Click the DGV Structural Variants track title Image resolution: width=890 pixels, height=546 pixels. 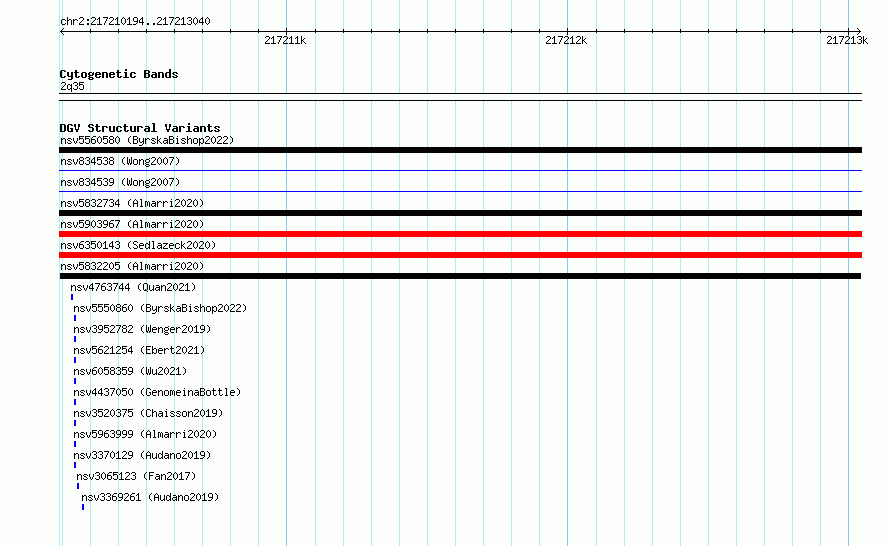coord(140,128)
